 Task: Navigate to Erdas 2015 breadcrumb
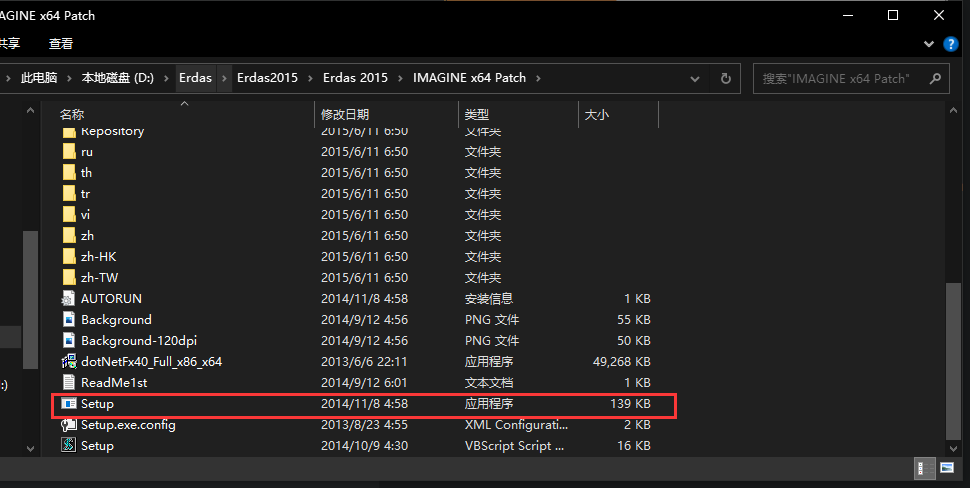point(356,78)
